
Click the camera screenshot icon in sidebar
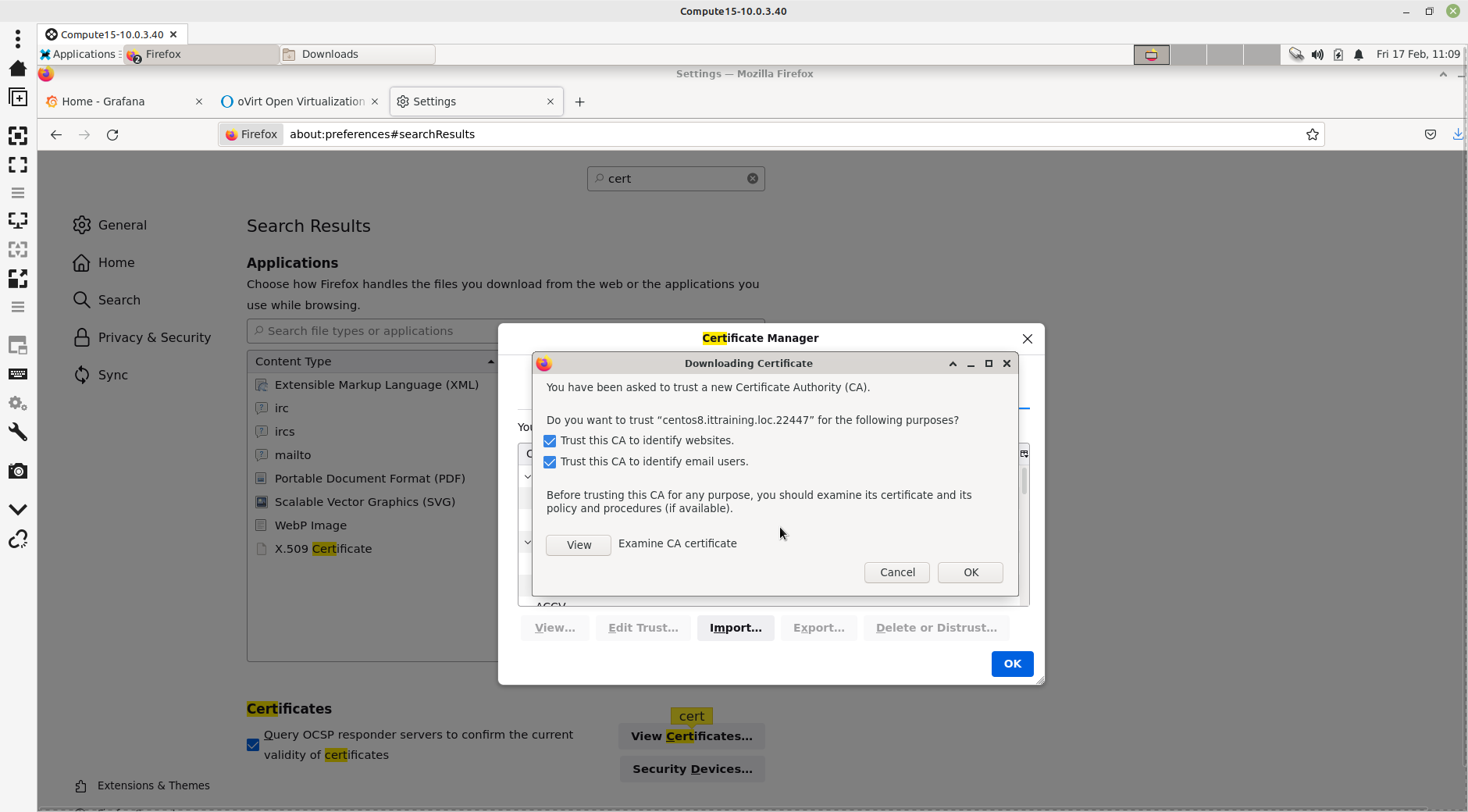[17, 472]
